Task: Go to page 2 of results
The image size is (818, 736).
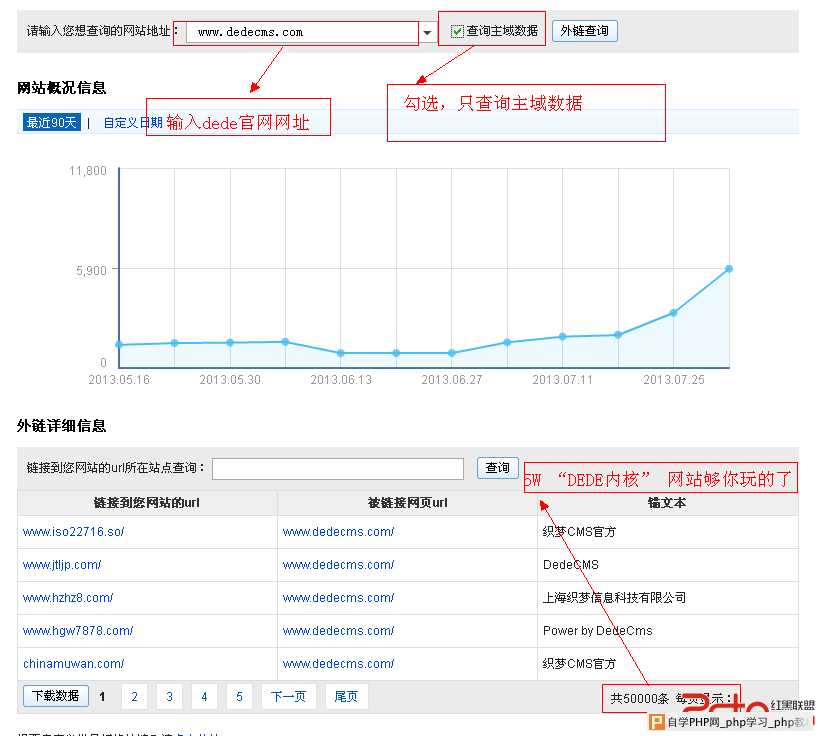Action: 135,696
